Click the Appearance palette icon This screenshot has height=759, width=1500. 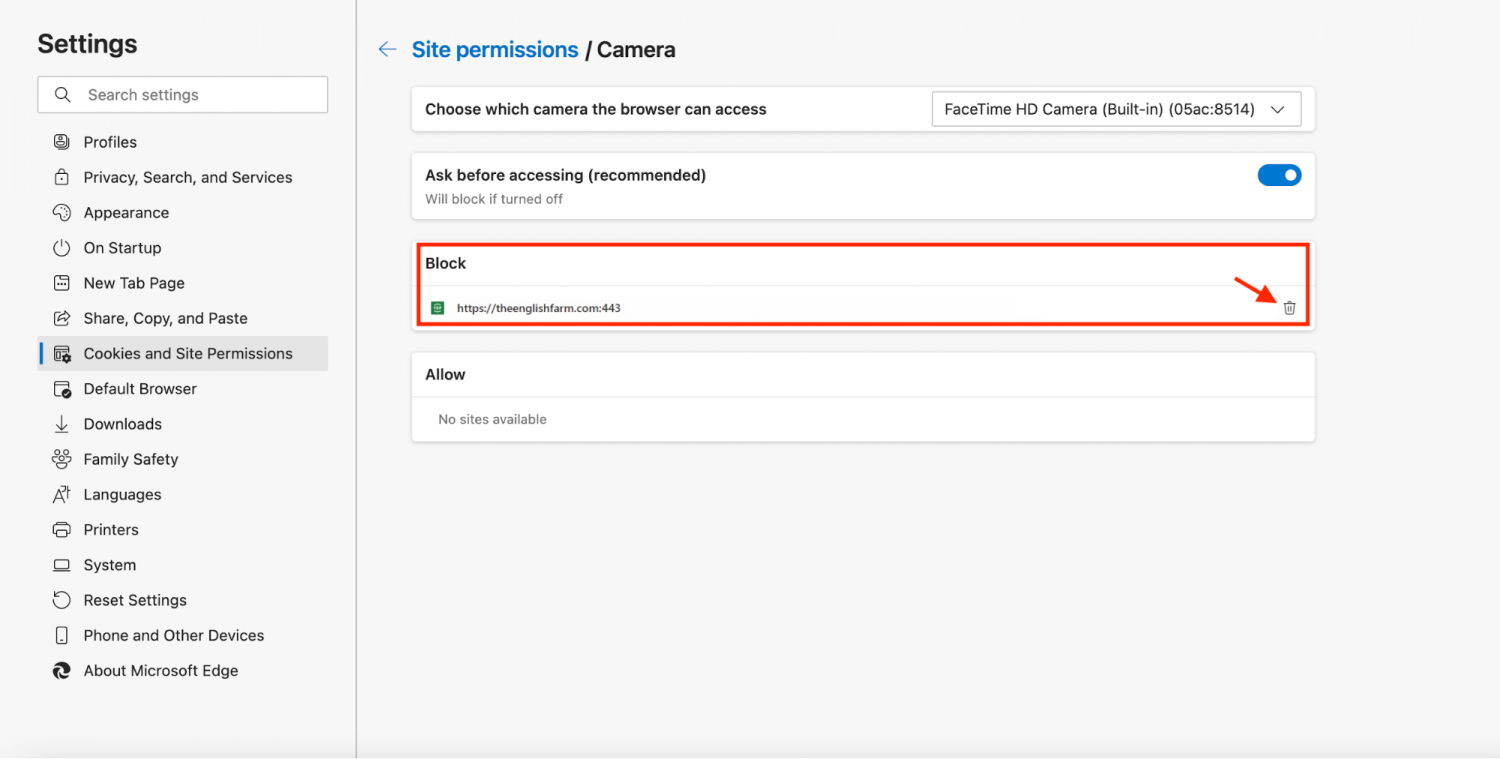(62, 212)
